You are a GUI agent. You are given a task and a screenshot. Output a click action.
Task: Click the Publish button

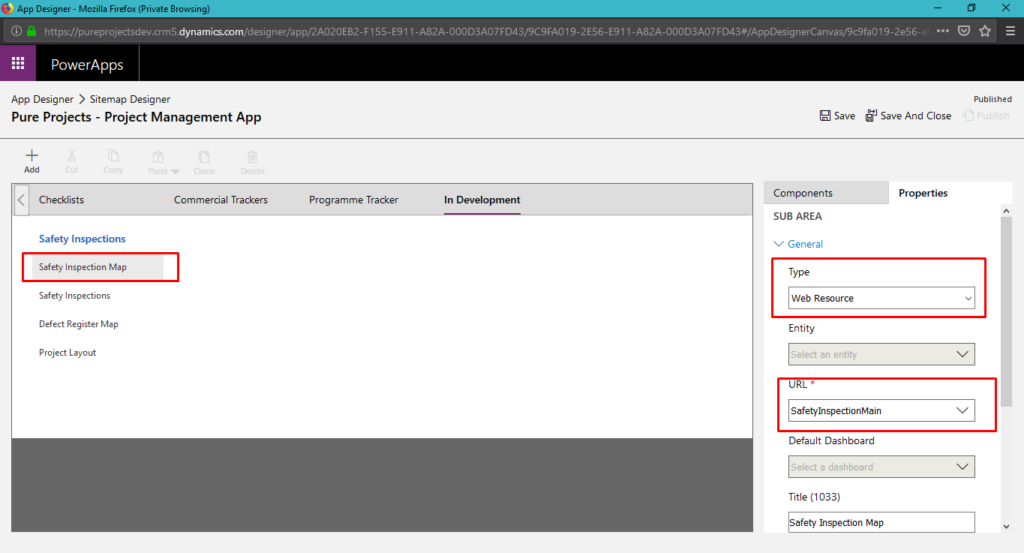(986, 116)
